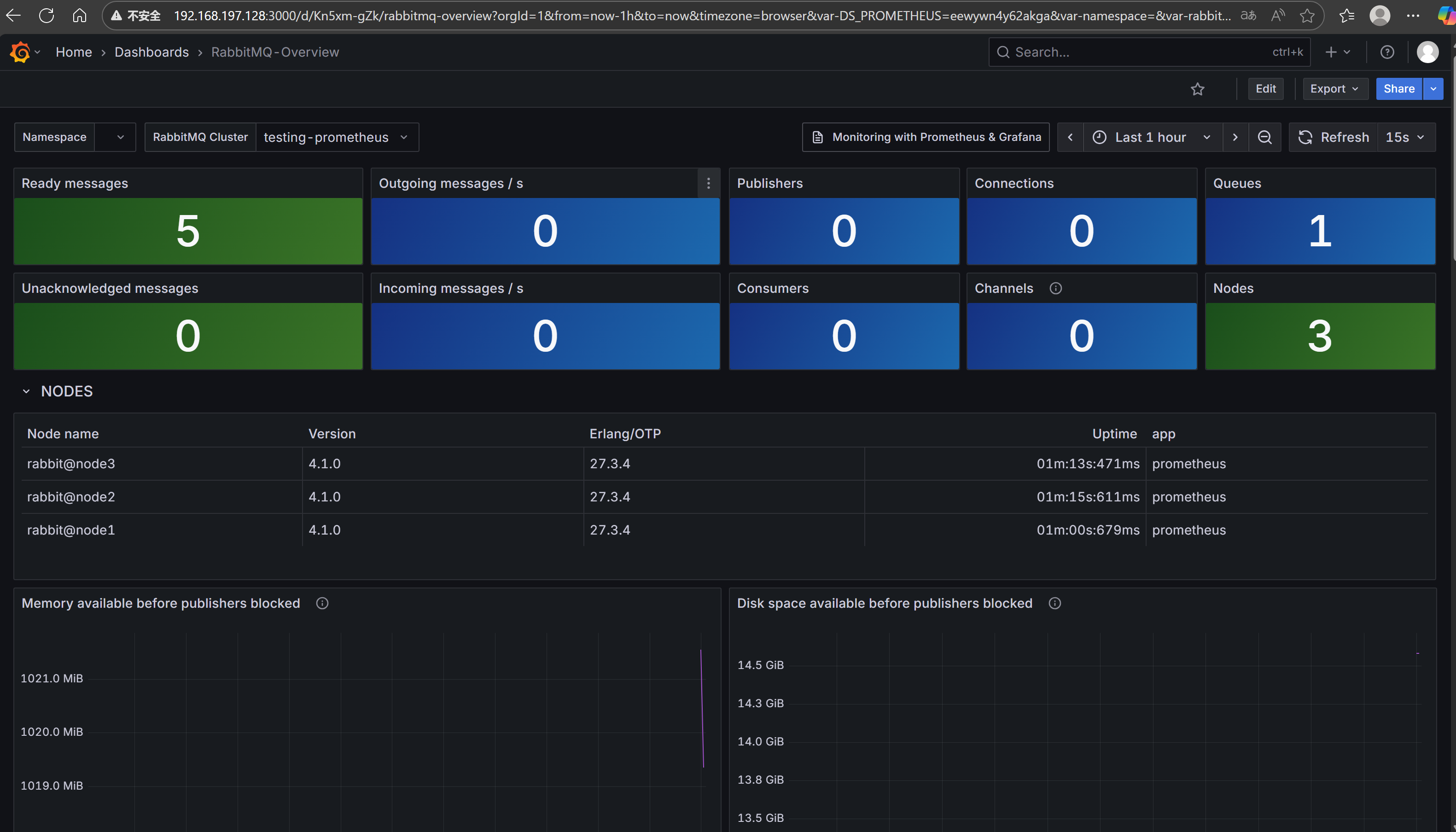Focus the Search input field

point(1137,52)
